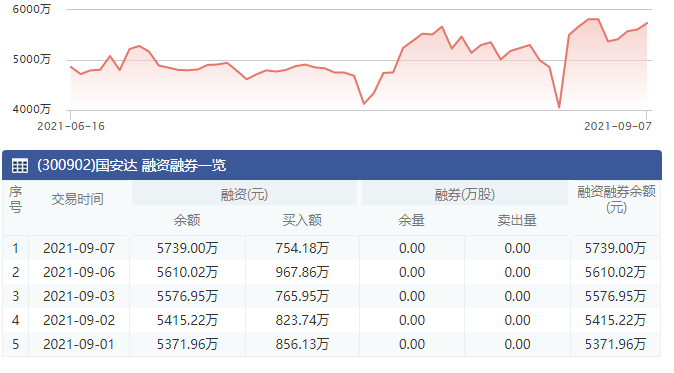Click the 卖出量 sub-header
This screenshot has height=373, width=674.
click(x=517, y=220)
